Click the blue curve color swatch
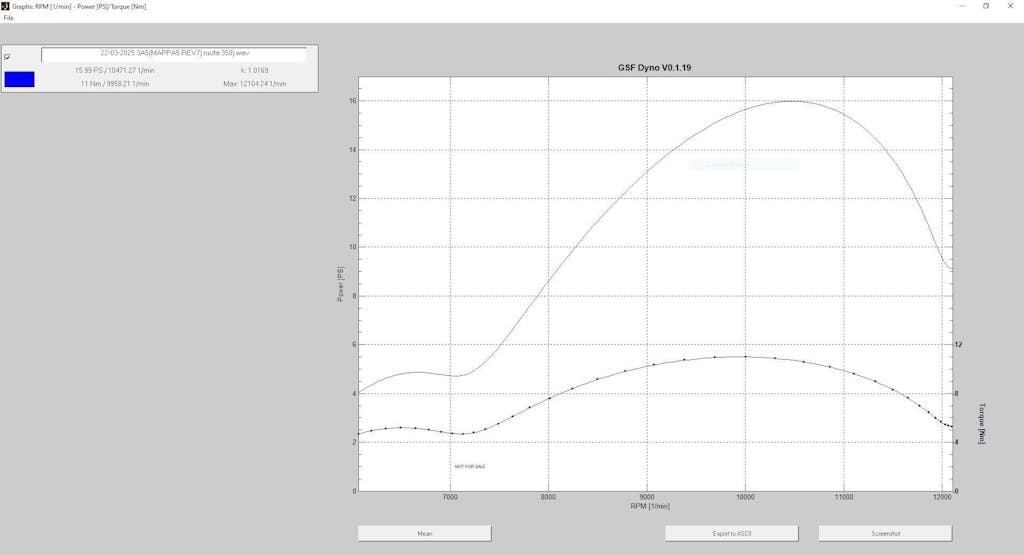This screenshot has width=1024, height=555. pyautogui.click(x=19, y=79)
